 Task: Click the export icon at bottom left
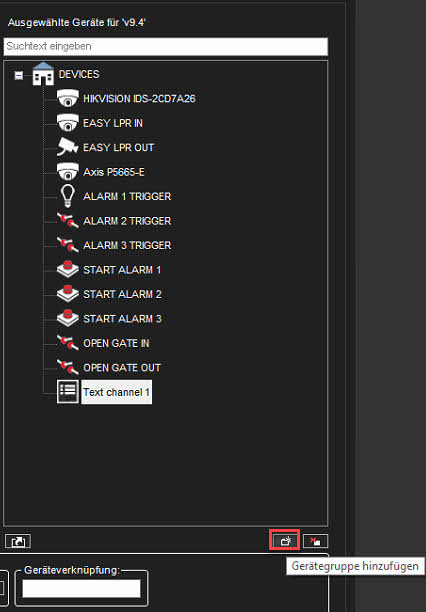click(x=18, y=541)
